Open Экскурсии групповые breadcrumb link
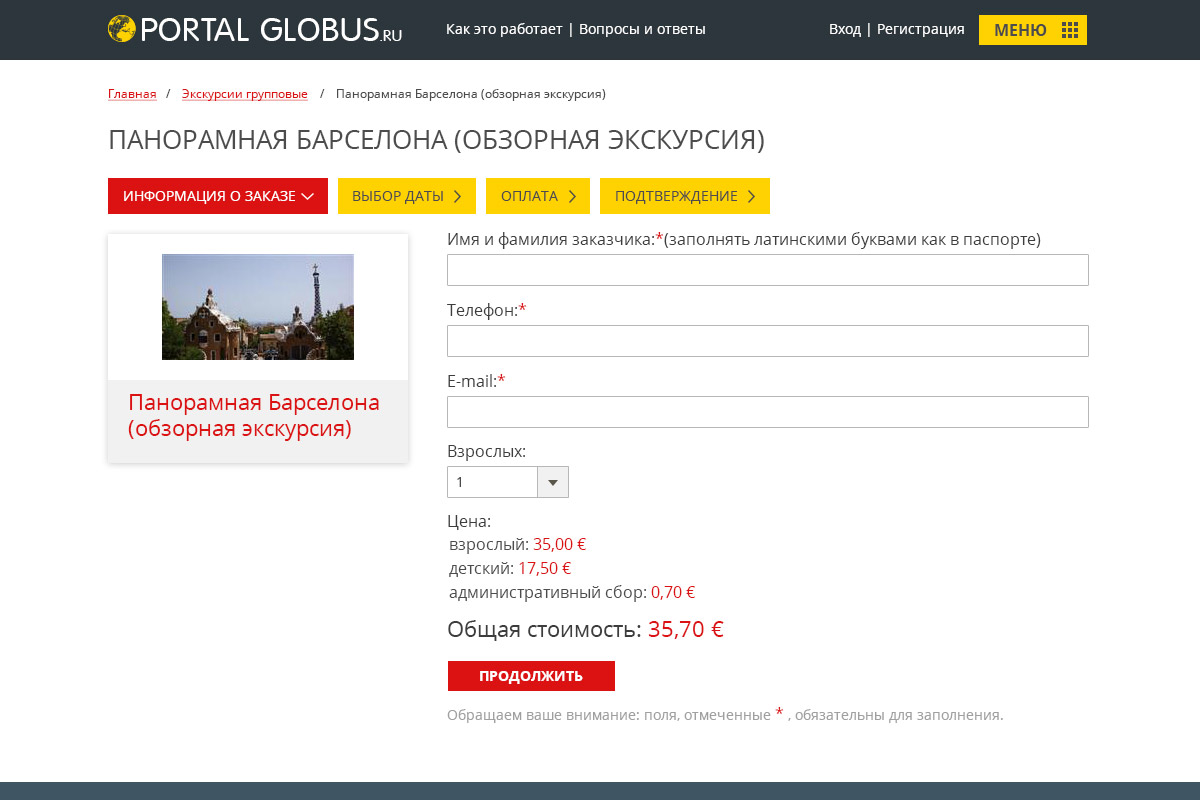Viewport: 1200px width, 800px height. click(x=244, y=94)
